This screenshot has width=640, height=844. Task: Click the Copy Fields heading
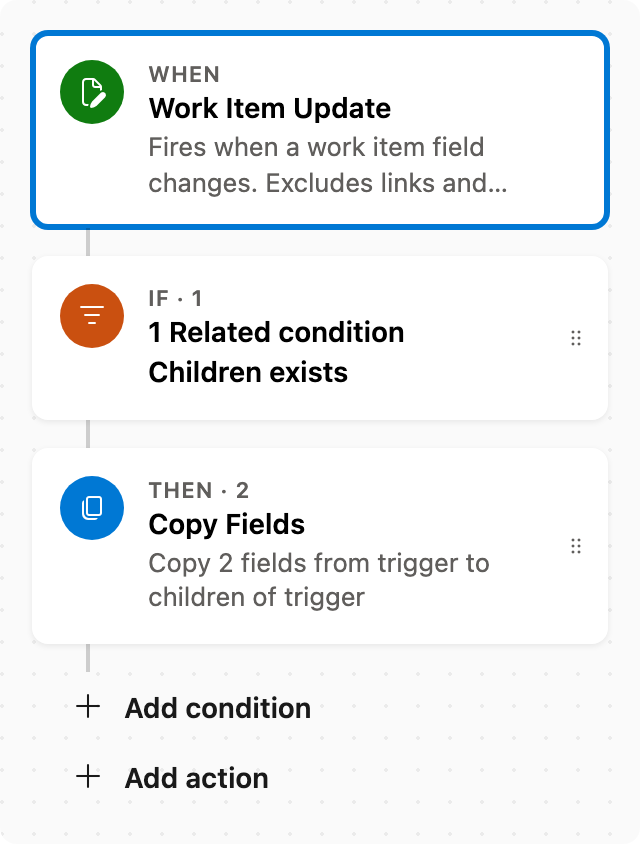227,525
